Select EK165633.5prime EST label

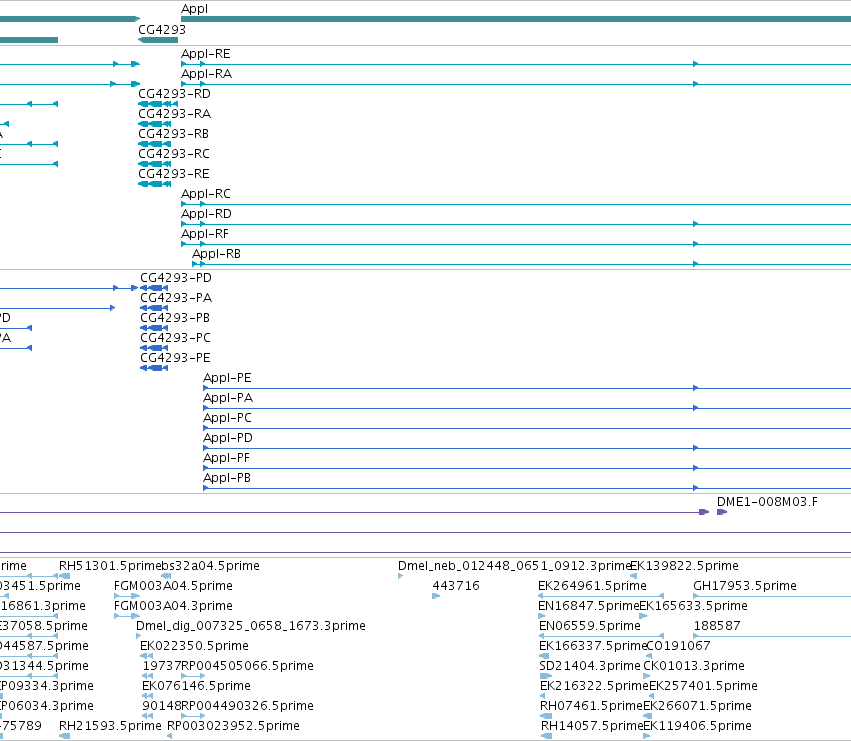pyautogui.click(x=694, y=606)
